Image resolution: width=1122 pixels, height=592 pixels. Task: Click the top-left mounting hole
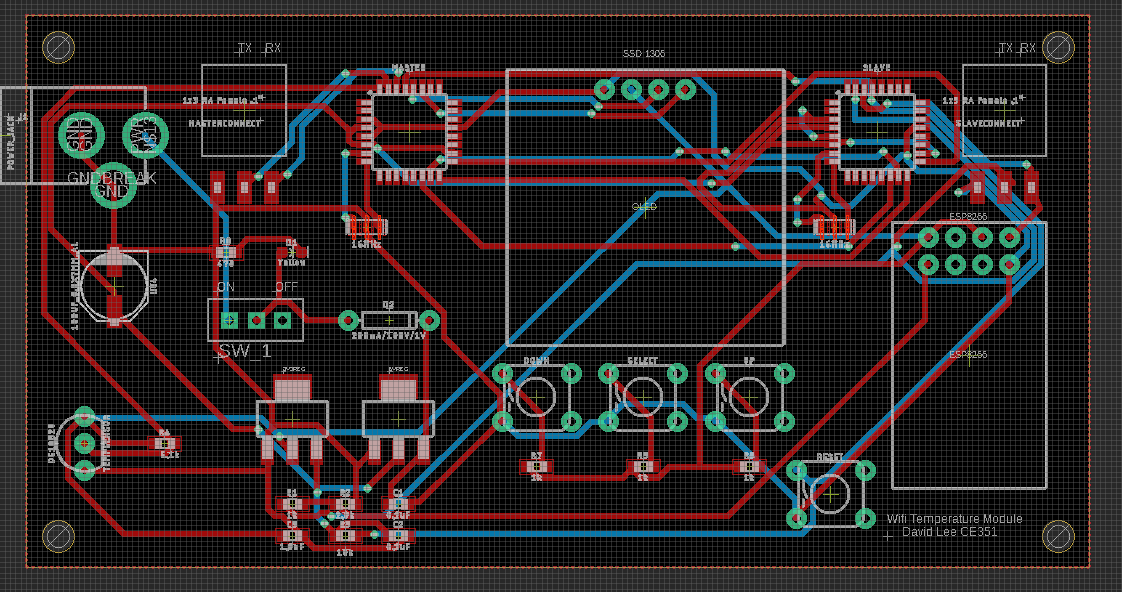pos(58,46)
